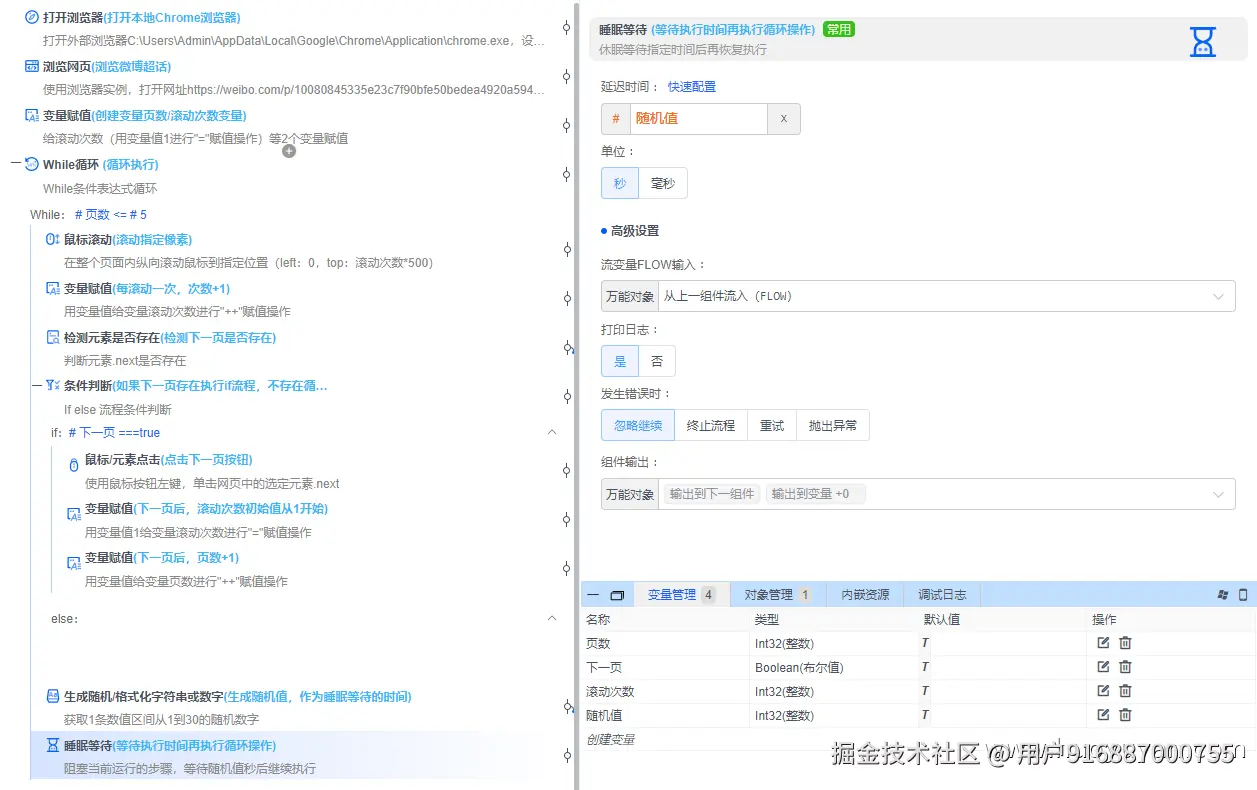Switch to 调试日志 tab
1257x790 pixels.
[943, 594]
